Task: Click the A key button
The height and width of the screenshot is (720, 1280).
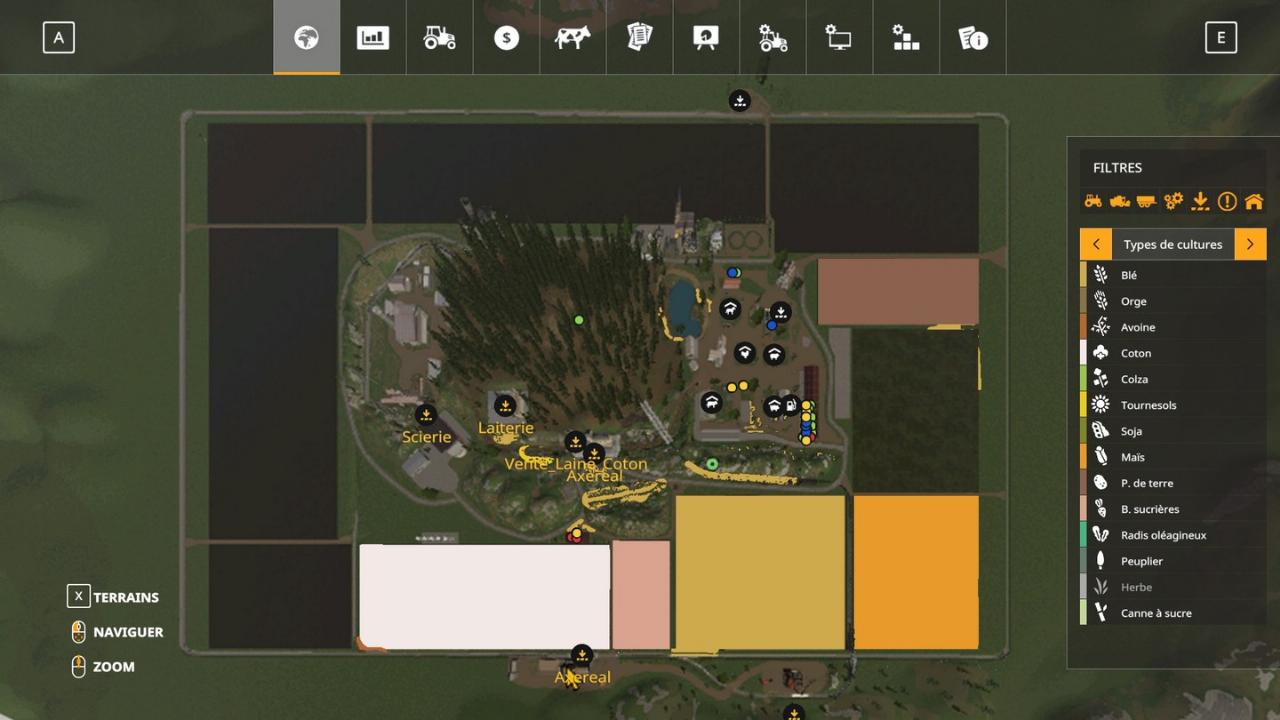Action: (x=59, y=38)
